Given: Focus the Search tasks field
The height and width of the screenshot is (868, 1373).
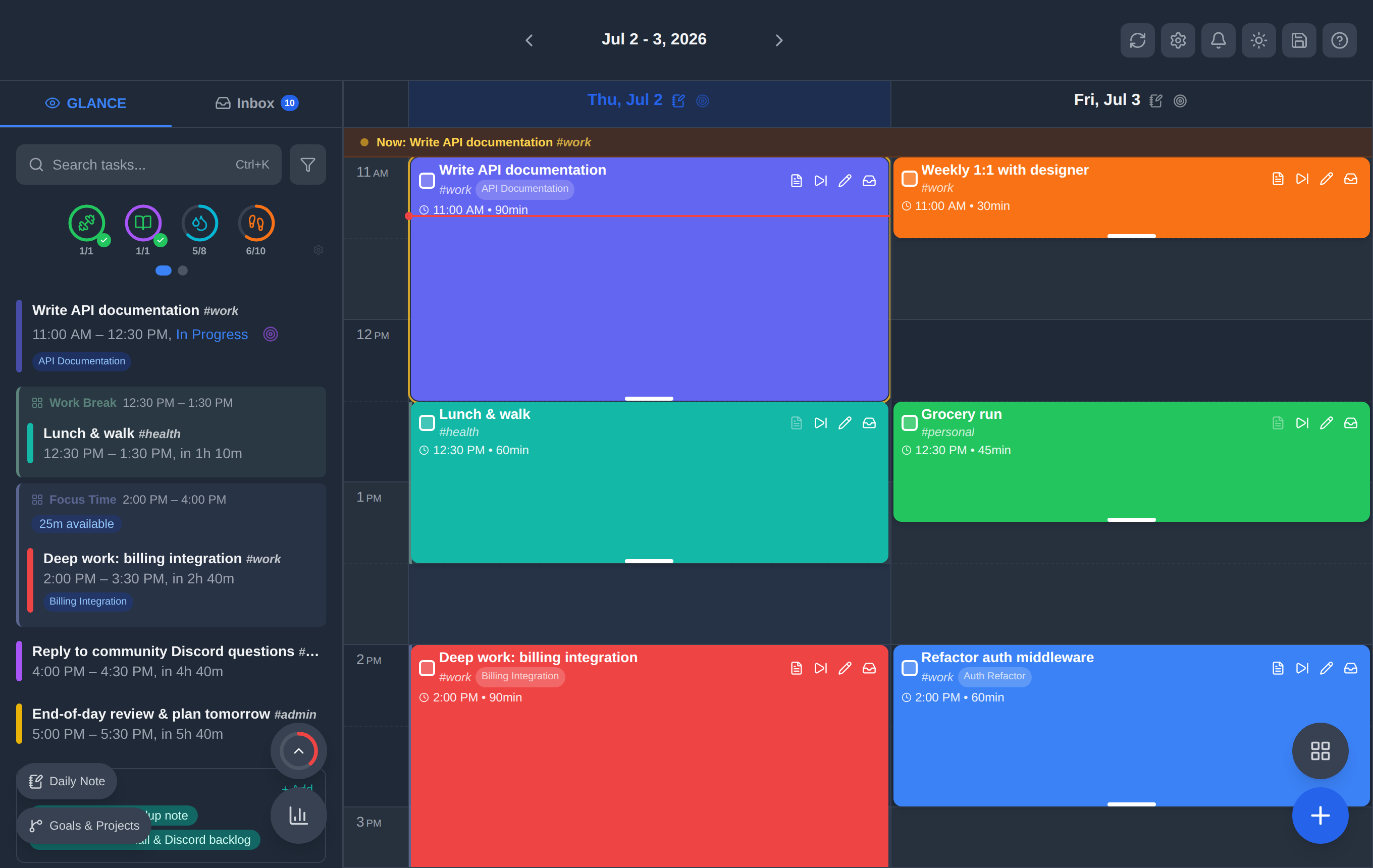Looking at the screenshot, I should click(x=149, y=165).
